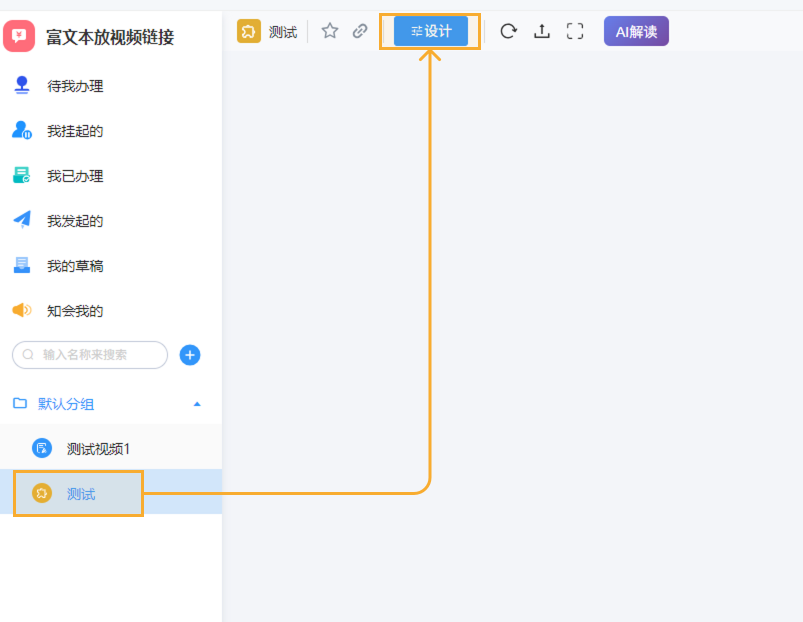Refresh using the circular arrow icon

tap(509, 31)
